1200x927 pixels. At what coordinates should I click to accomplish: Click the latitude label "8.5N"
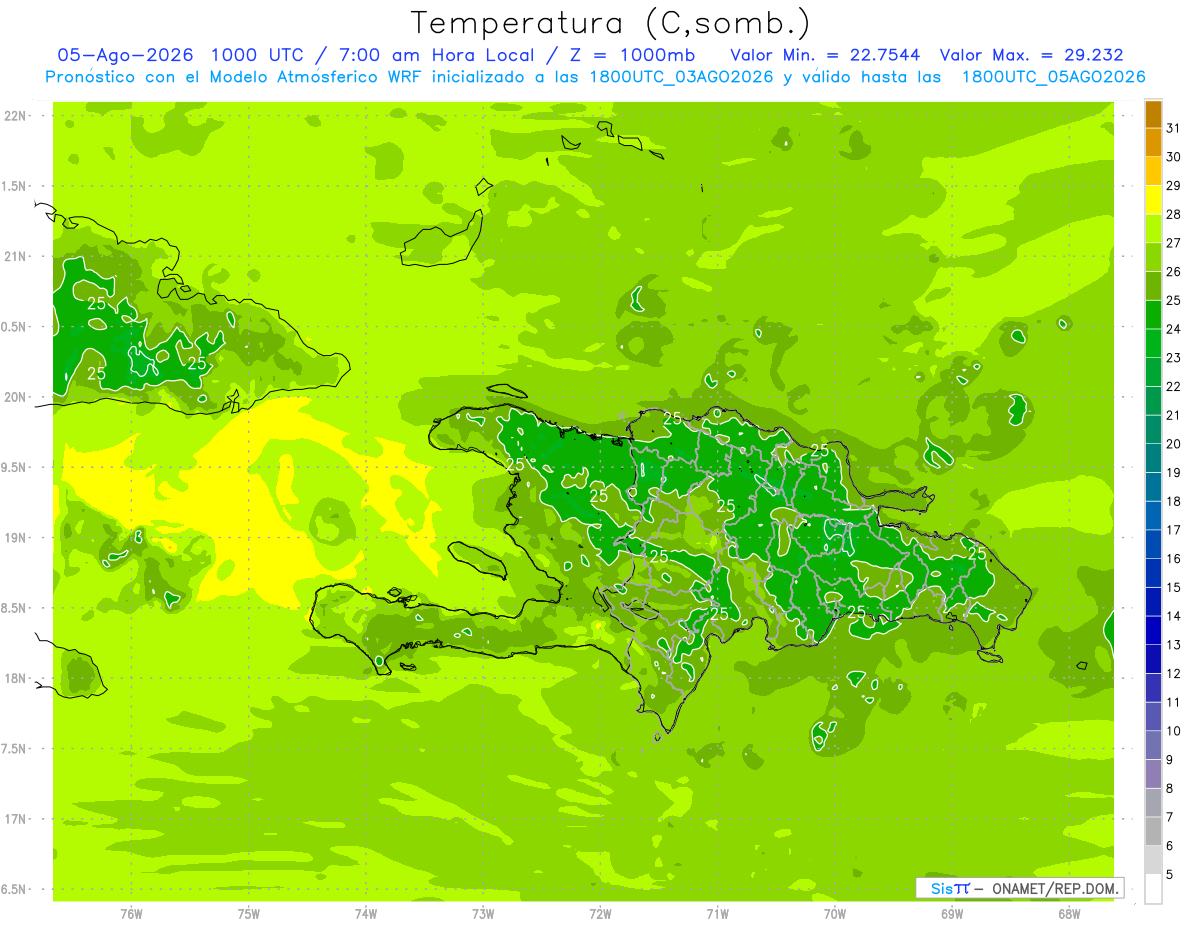tap(15, 608)
